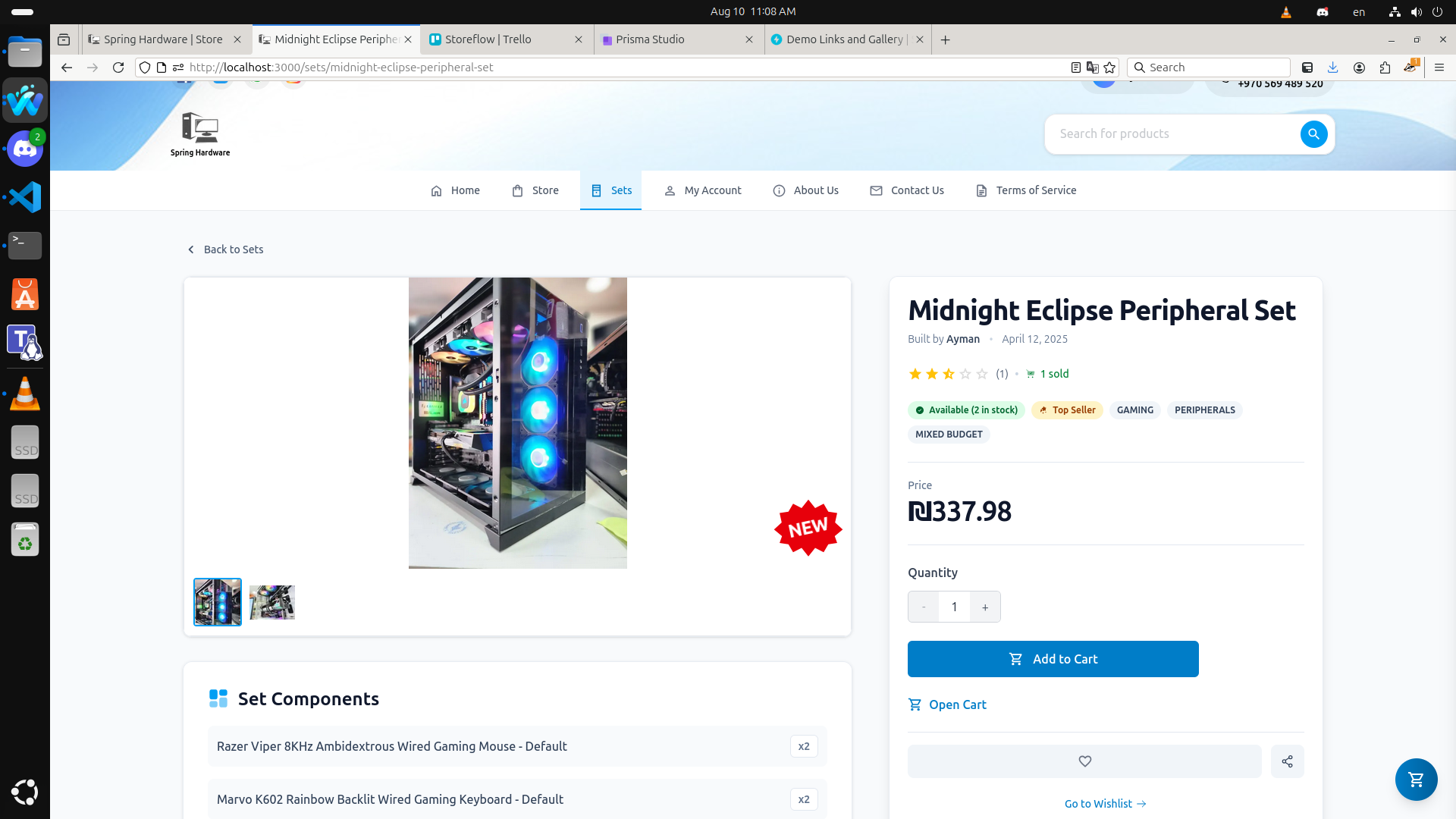Open the Contact Us nav item
Screen dimensions: 1456x819
pyautogui.click(x=907, y=190)
